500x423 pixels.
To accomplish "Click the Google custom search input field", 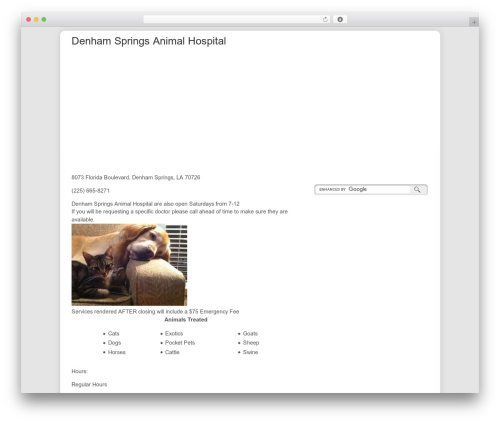I will [x=363, y=189].
